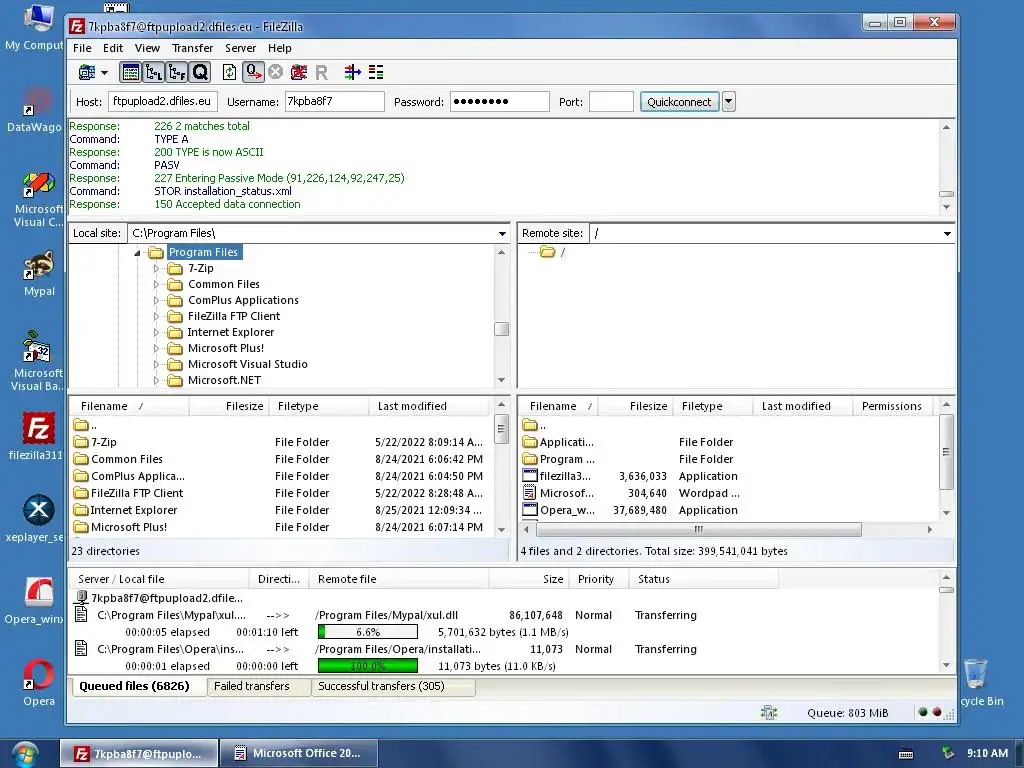Open the Server menu
The width and height of the screenshot is (1024, 768).
240,48
